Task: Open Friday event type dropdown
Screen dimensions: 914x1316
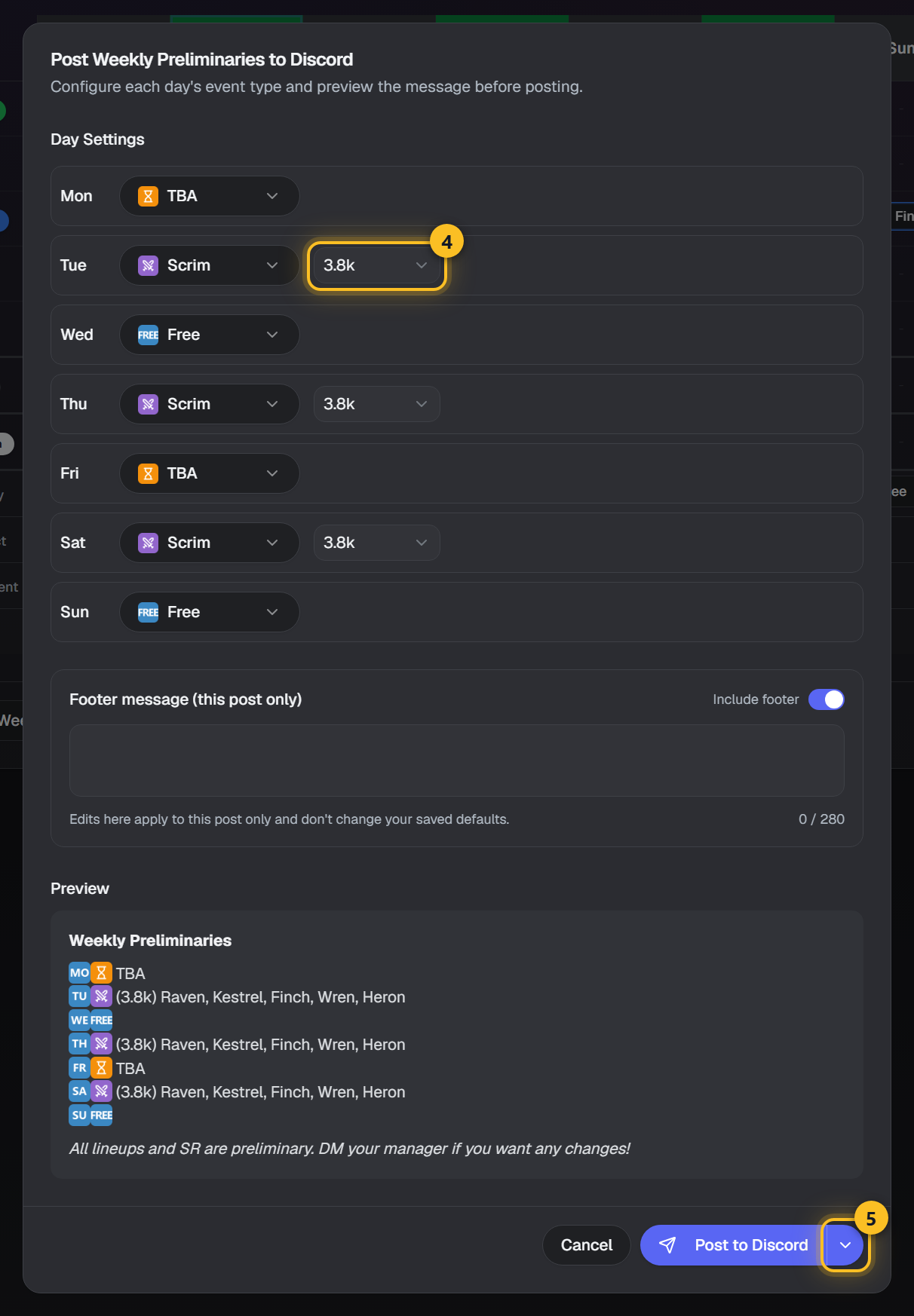Action: point(210,473)
